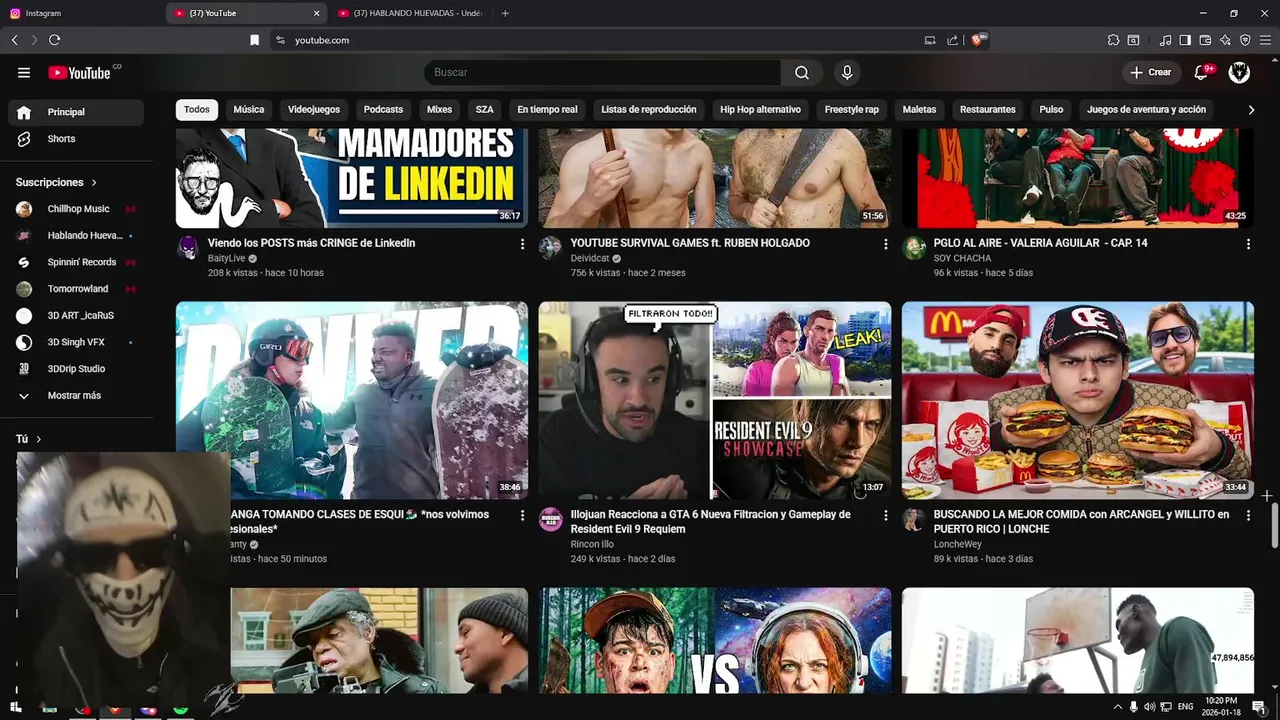Viewport: 1280px width, 720px height.
Task: Click the YouTube logo
Action: click(79, 72)
